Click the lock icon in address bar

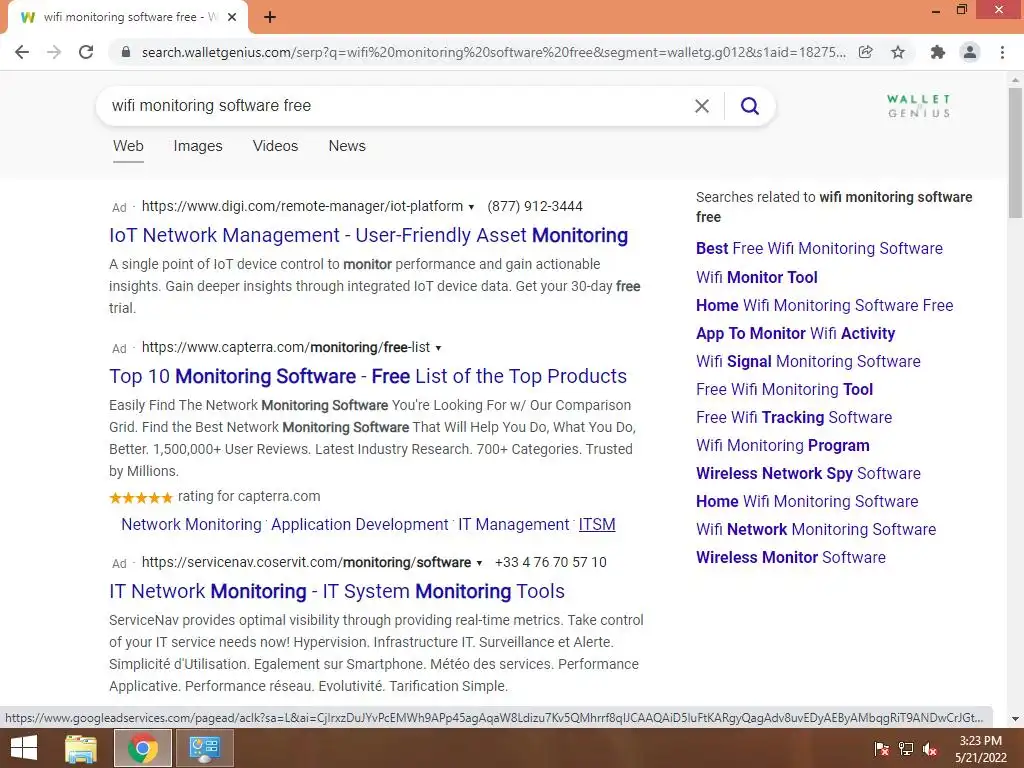126,52
